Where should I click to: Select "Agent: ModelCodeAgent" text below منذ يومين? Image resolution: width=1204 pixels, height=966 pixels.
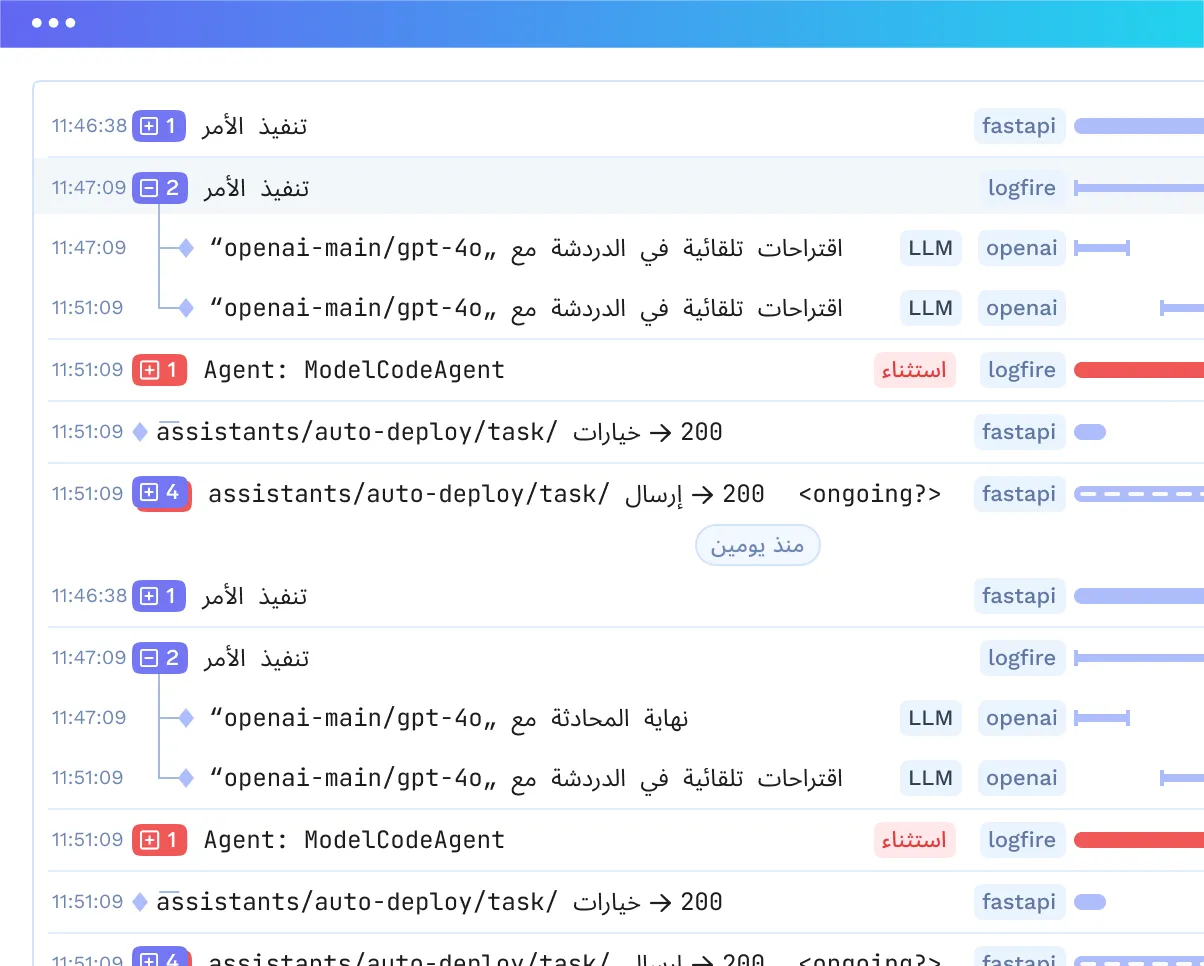click(354, 840)
